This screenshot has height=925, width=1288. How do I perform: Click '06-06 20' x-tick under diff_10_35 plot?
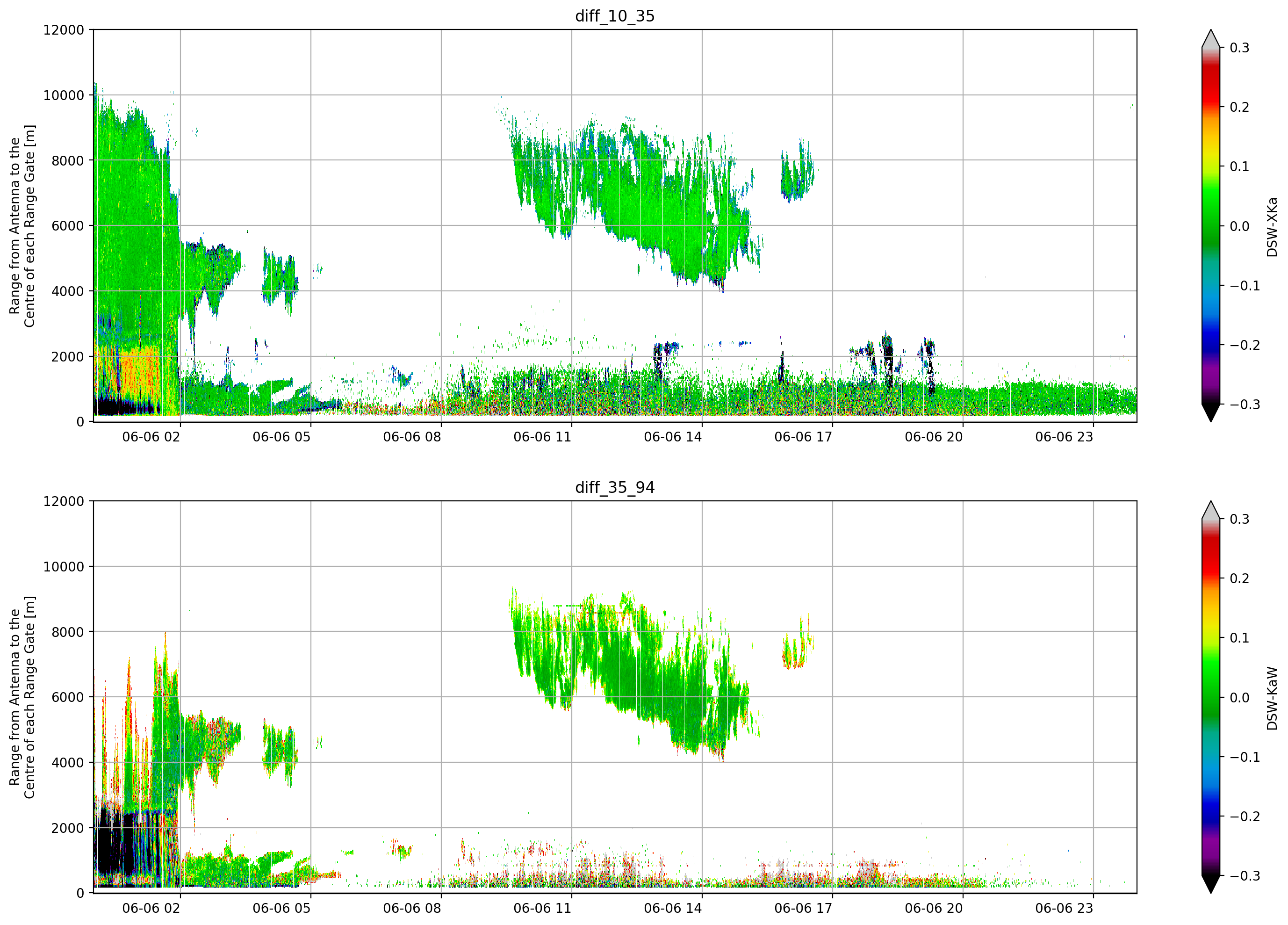(x=934, y=437)
